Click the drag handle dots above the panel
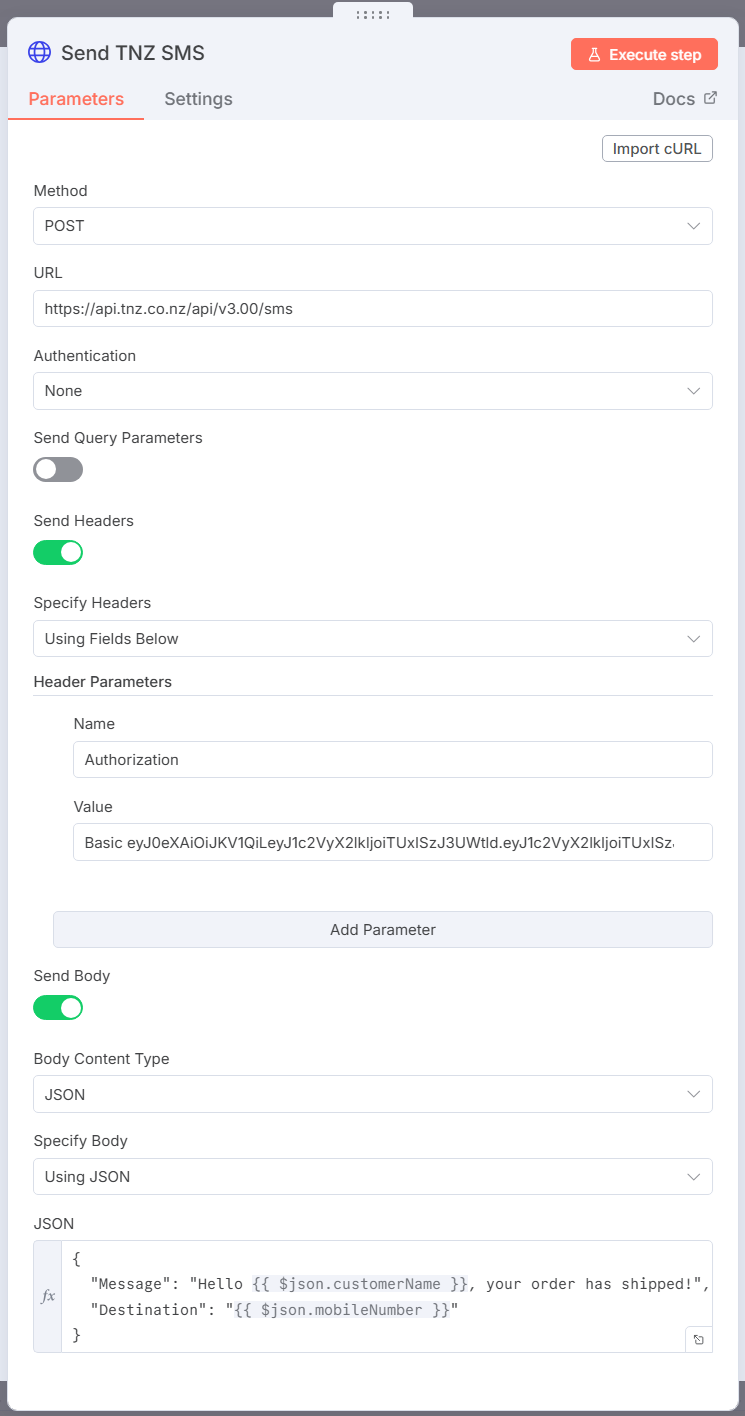 (372, 17)
